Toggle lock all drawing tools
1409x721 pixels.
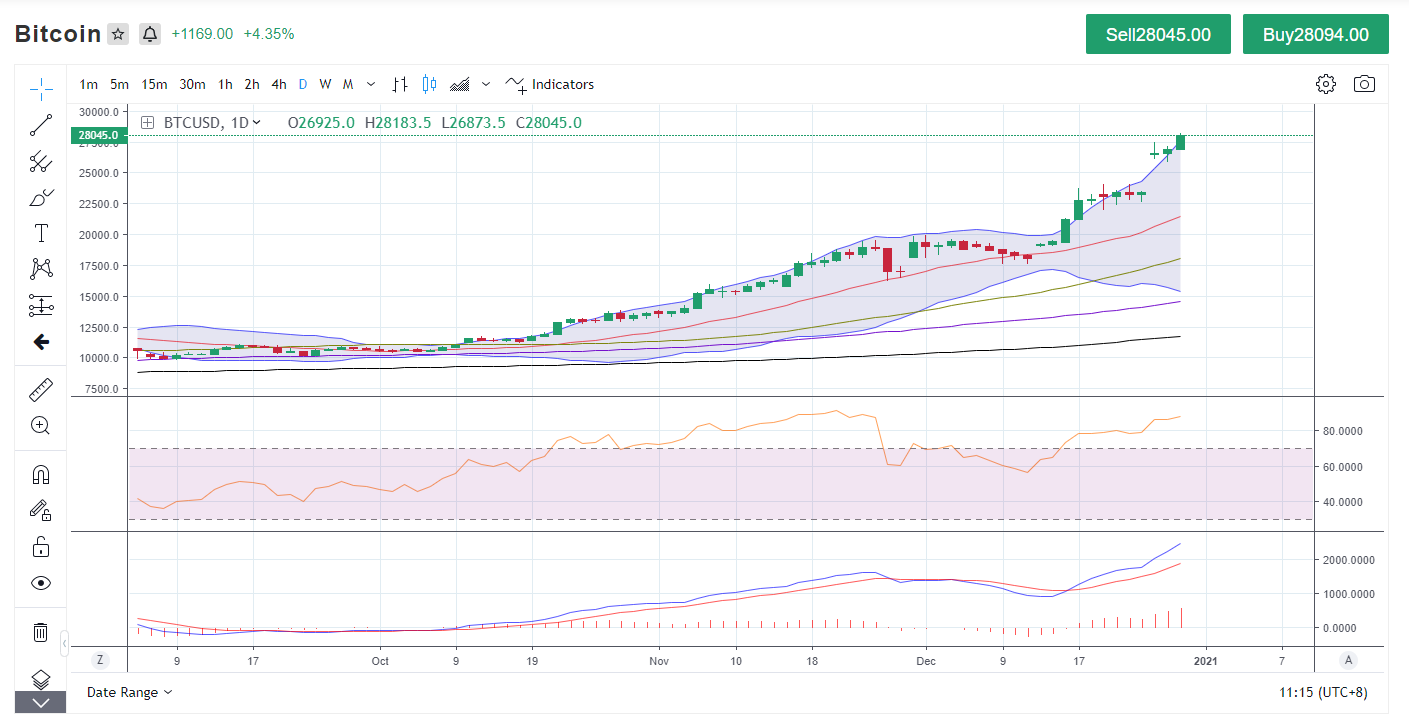(41, 546)
